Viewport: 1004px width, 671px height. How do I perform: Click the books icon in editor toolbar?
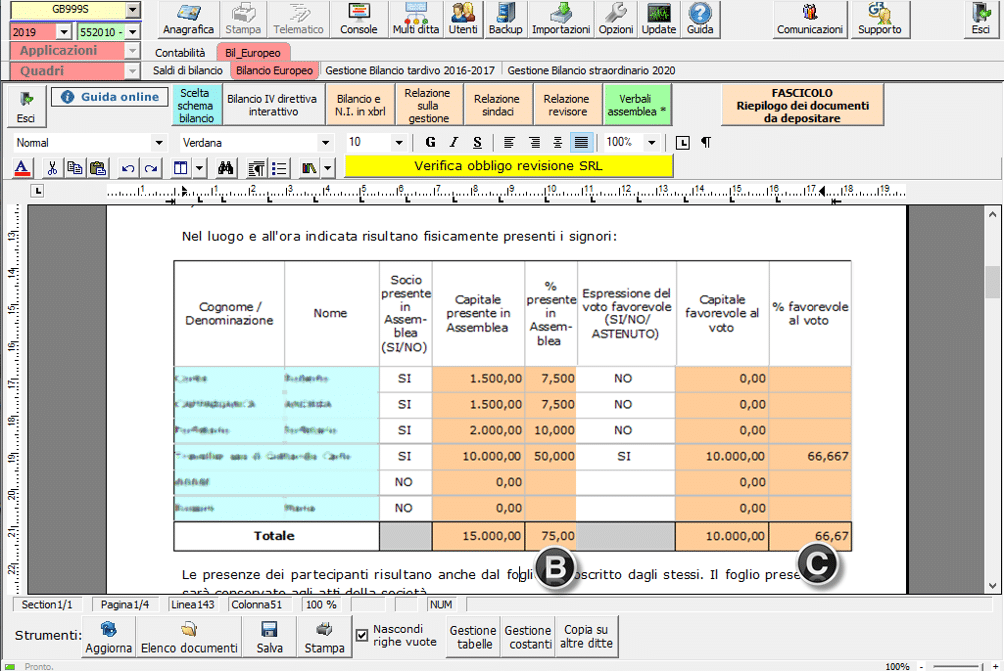[309, 168]
